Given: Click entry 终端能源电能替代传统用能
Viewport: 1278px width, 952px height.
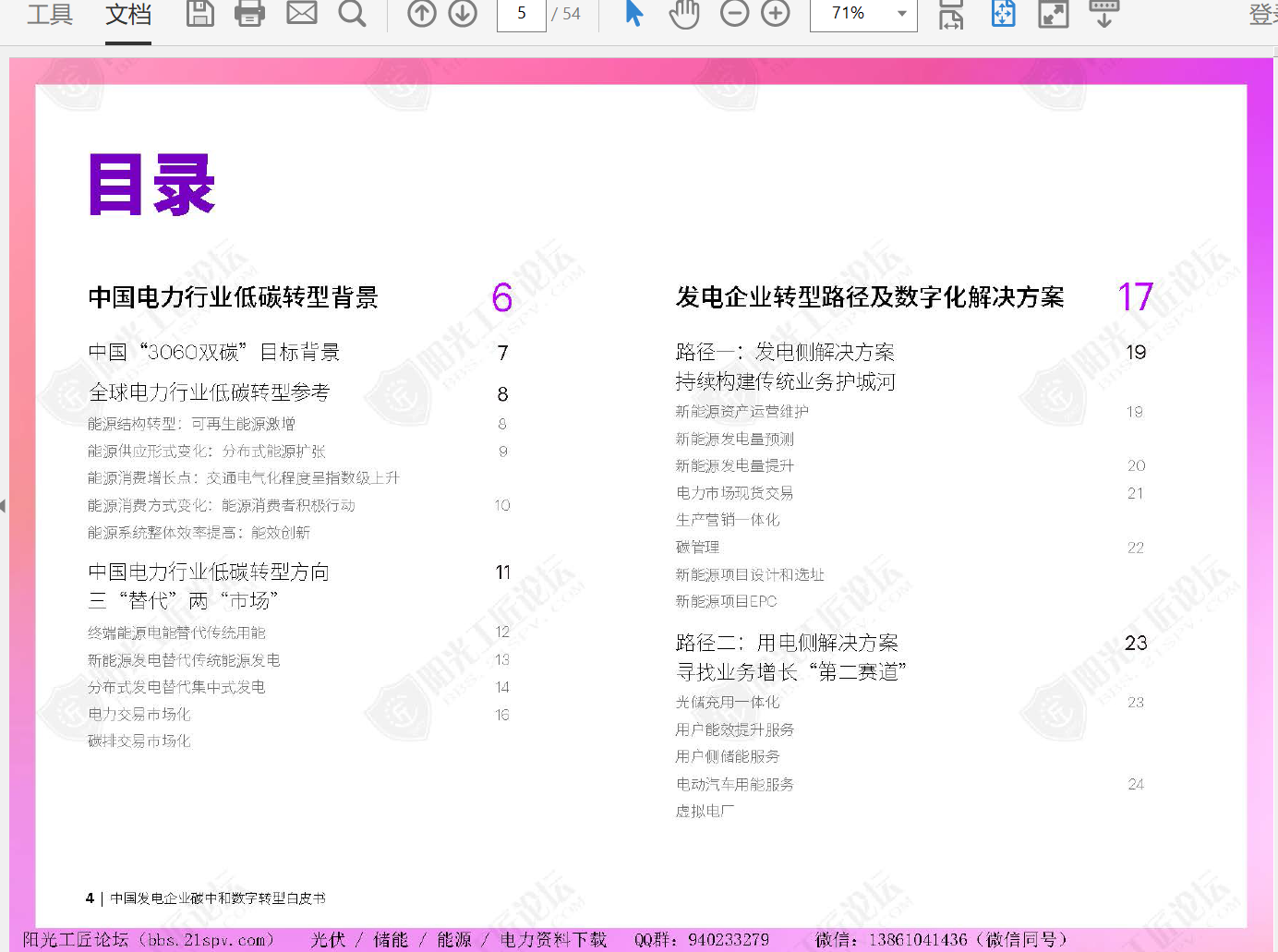Looking at the screenshot, I should point(176,633).
